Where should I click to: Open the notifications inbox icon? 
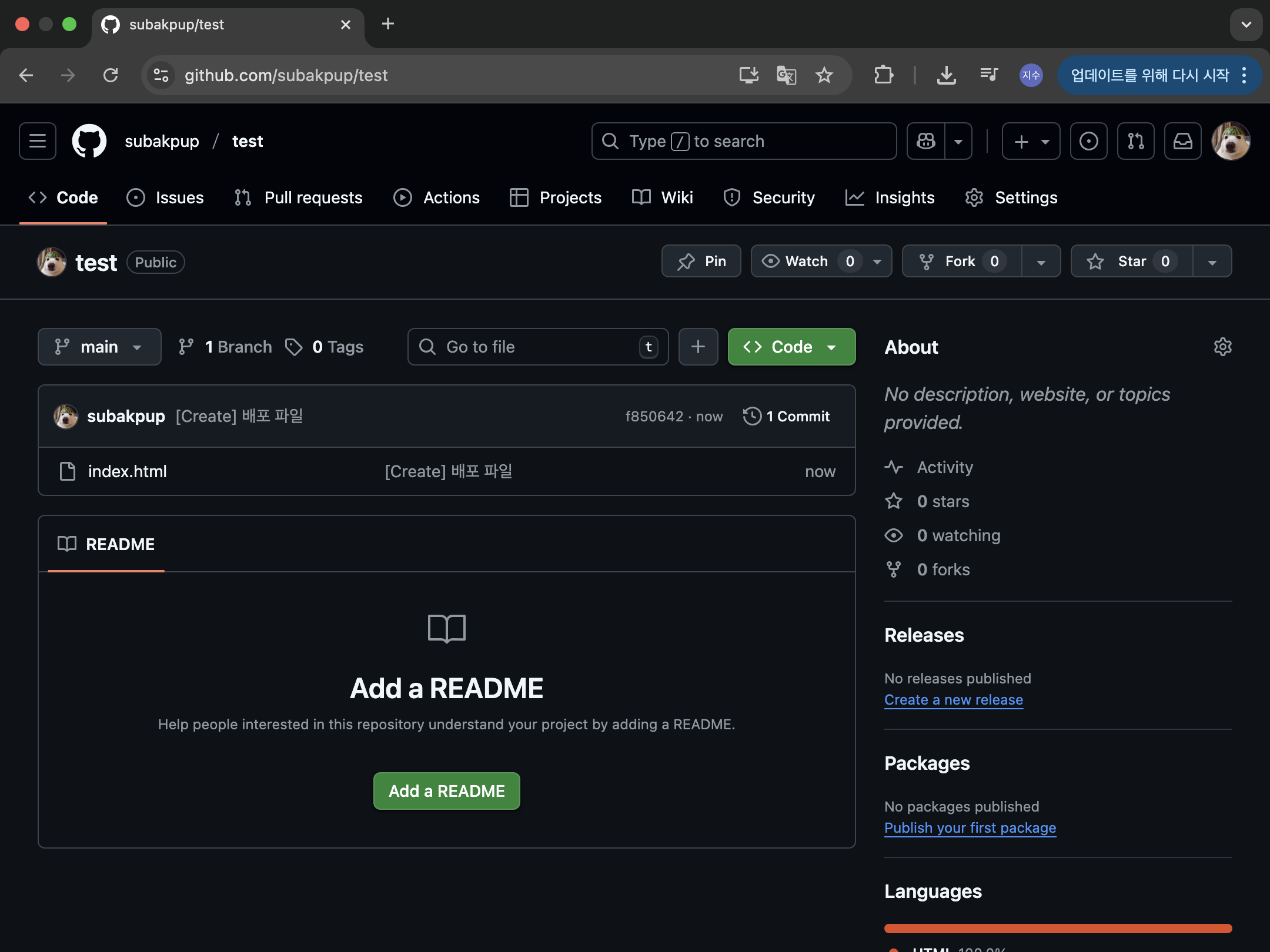[1182, 141]
